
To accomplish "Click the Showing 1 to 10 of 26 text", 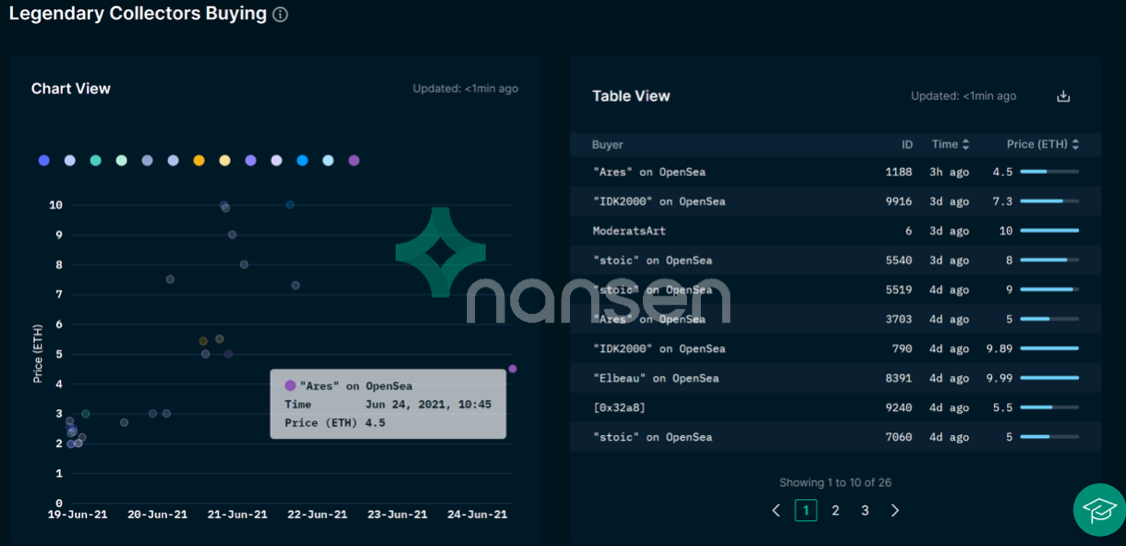I will 835,483.
